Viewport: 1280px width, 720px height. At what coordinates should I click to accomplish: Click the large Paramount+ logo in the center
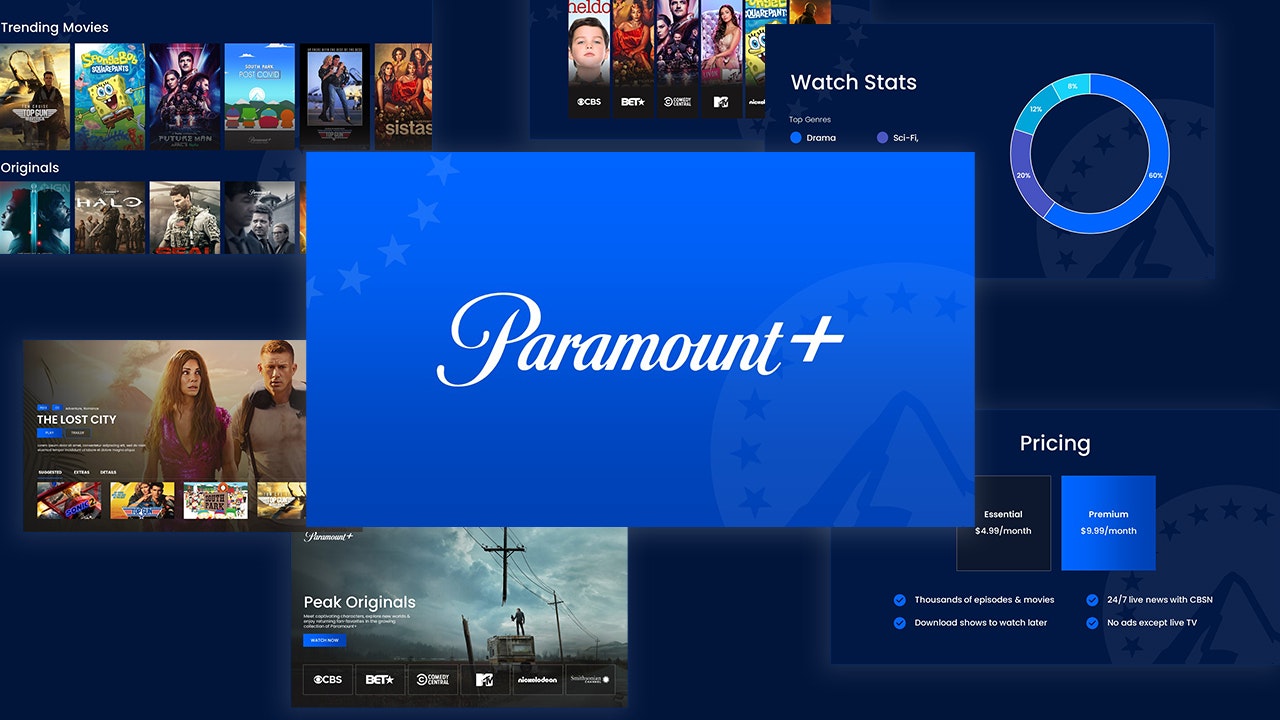point(640,338)
